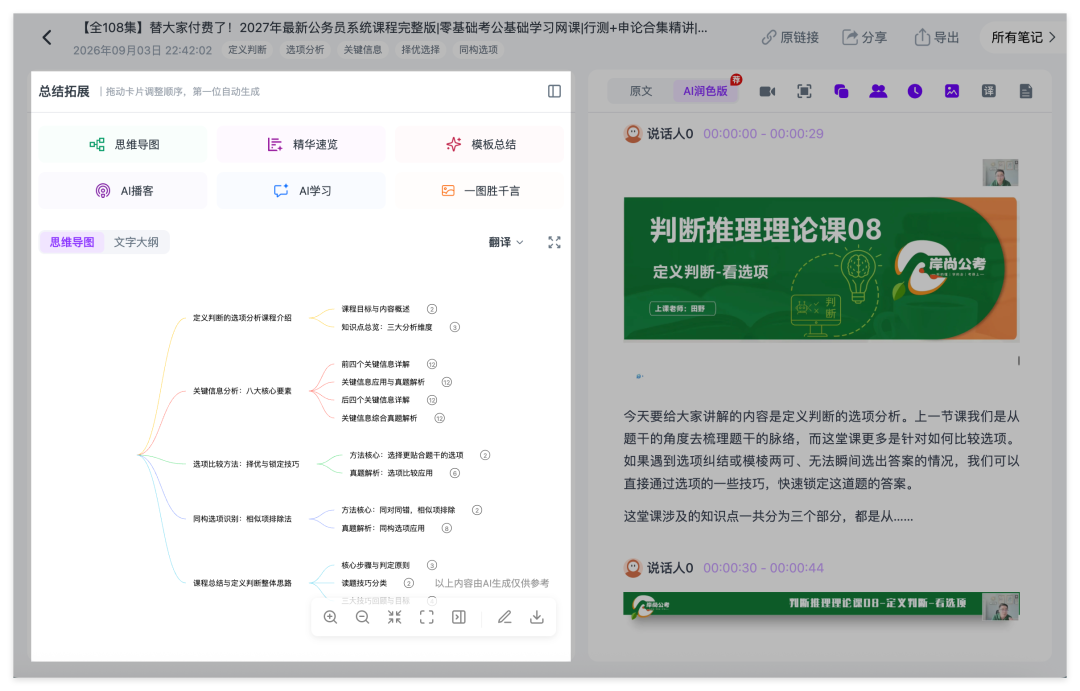
Task: Expand count badge next to 知识点总览：三大分析维度
Action: pos(455,327)
